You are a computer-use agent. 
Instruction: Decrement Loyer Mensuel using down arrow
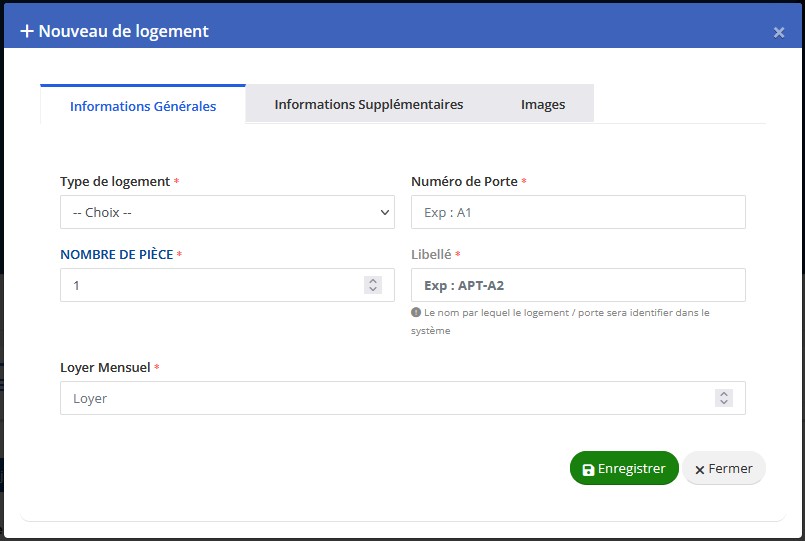coord(724,403)
